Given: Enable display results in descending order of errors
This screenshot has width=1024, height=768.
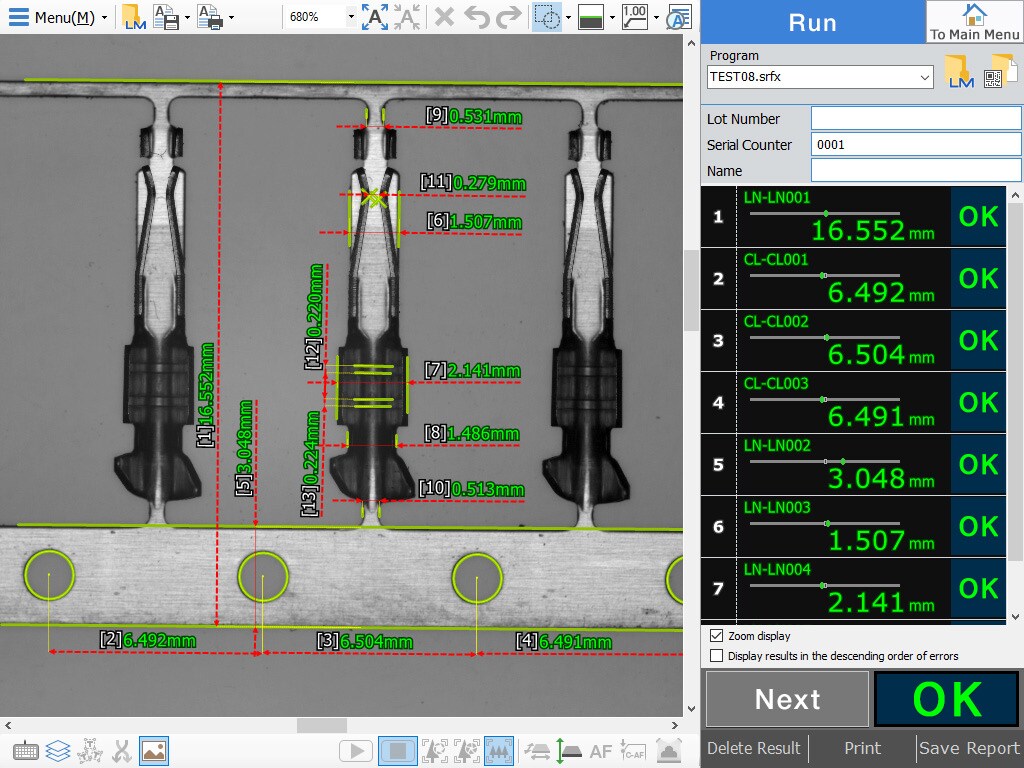Looking at the screenshot, I should (x=716, y=656).
